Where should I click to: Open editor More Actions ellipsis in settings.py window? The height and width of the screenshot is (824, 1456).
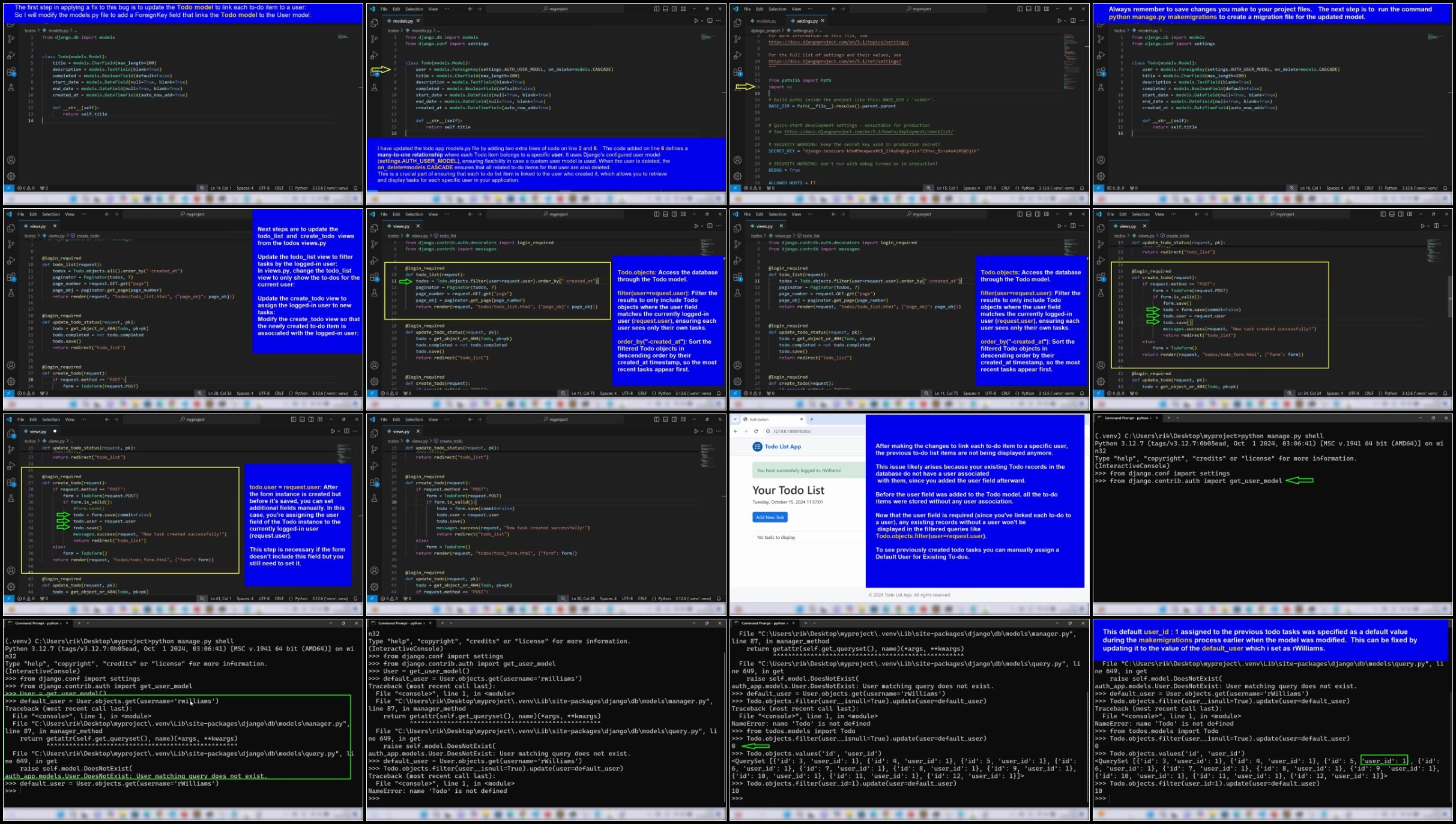click(1082, 21)
